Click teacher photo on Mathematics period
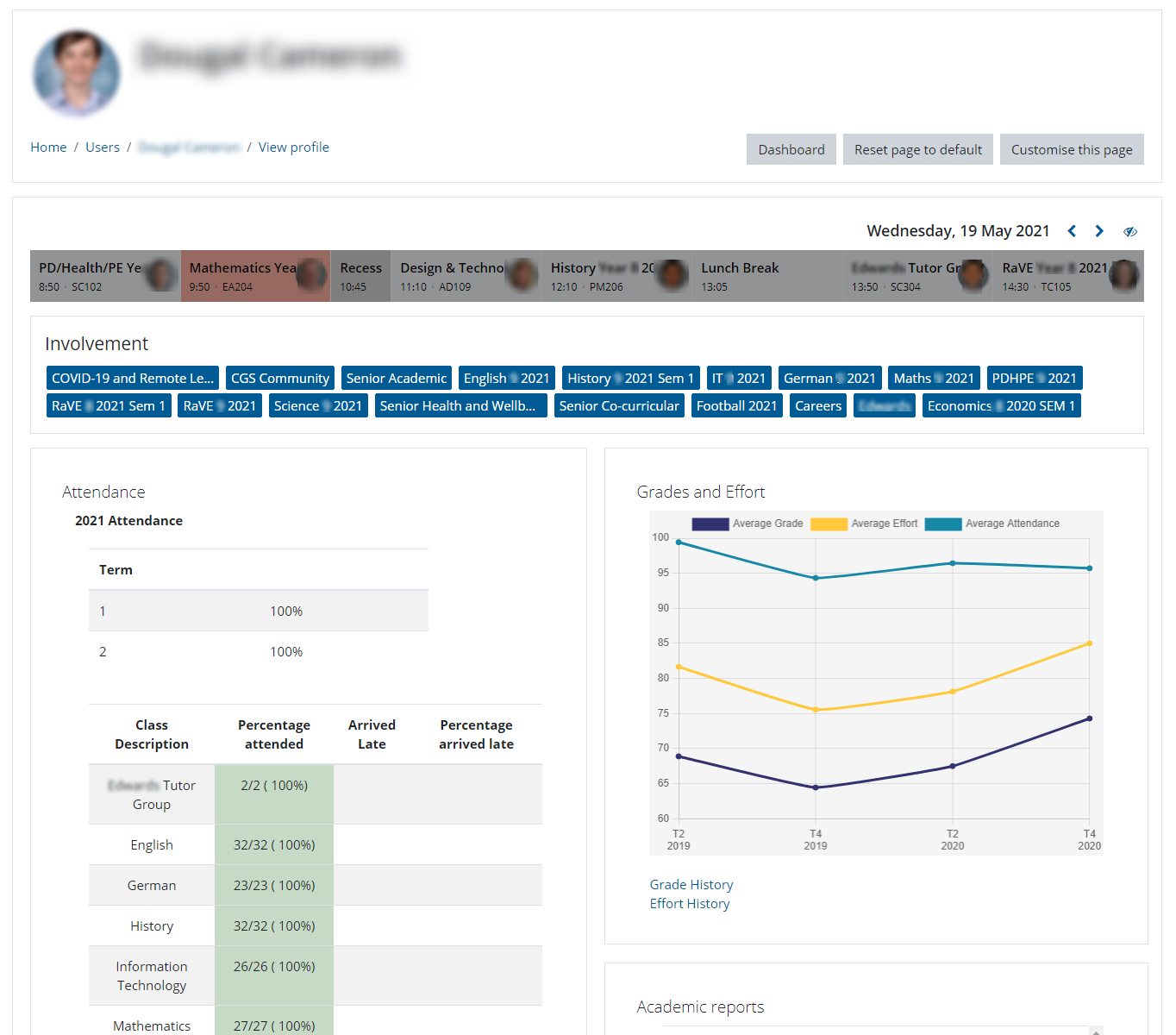The width and height of the screenshot is (1176, 1035). click(x=310, y=276)
